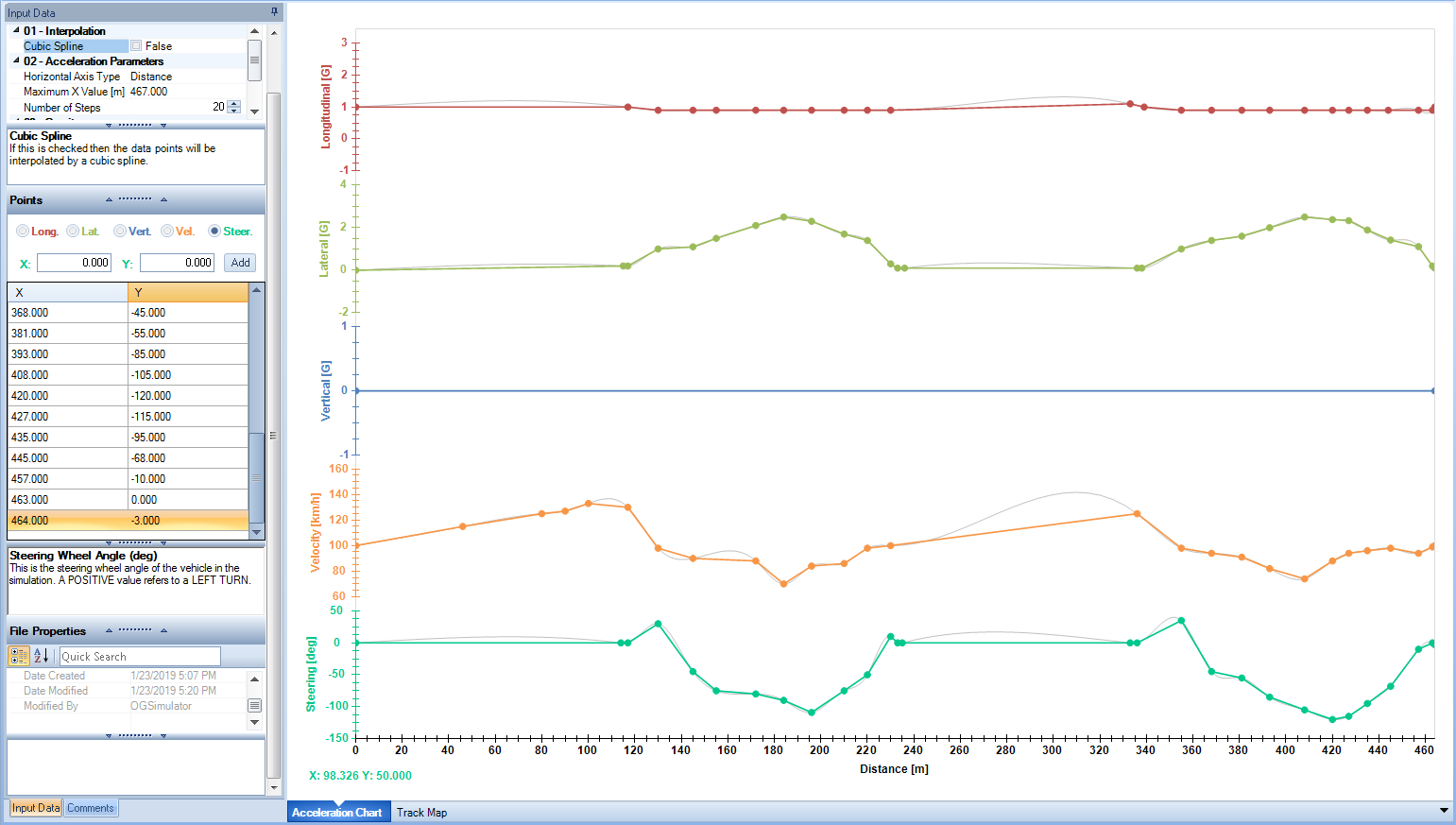
Task: Increase Number of Steps with up spinner arrow
Action: pyautogui.click(x=234, y=104)
